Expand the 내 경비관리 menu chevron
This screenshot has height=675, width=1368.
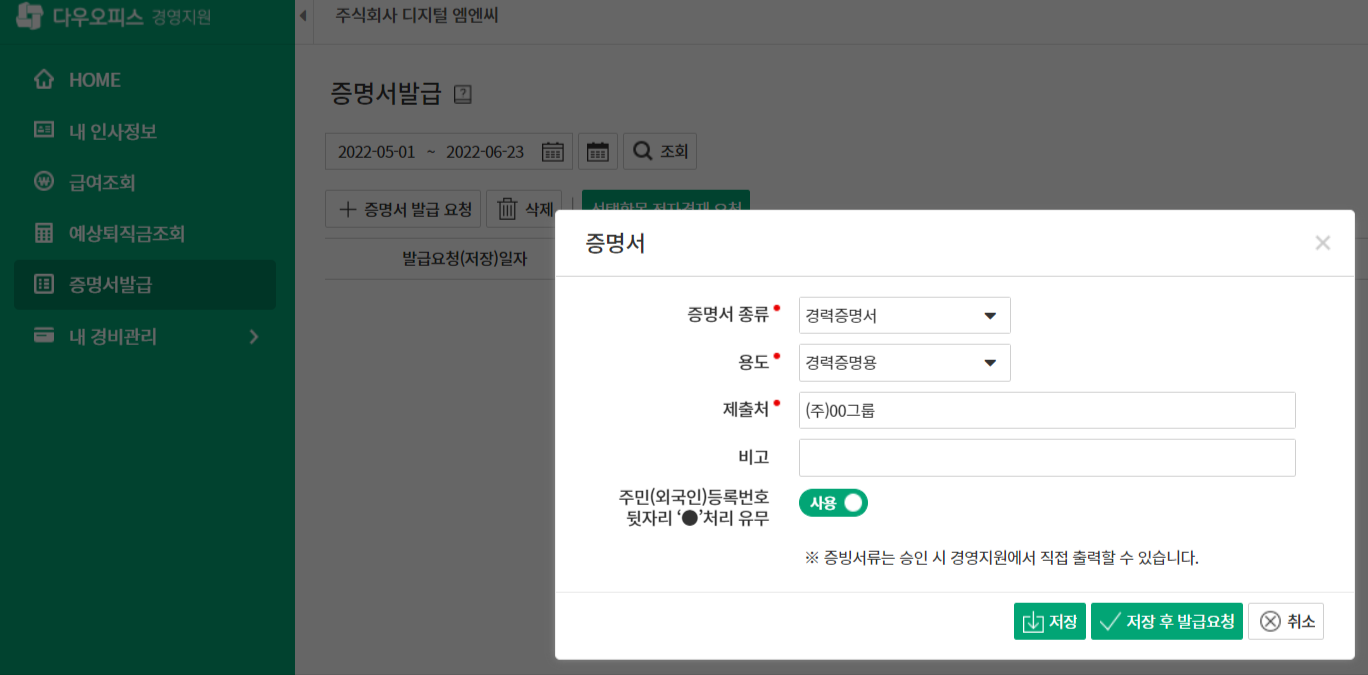tap(255, 337)
